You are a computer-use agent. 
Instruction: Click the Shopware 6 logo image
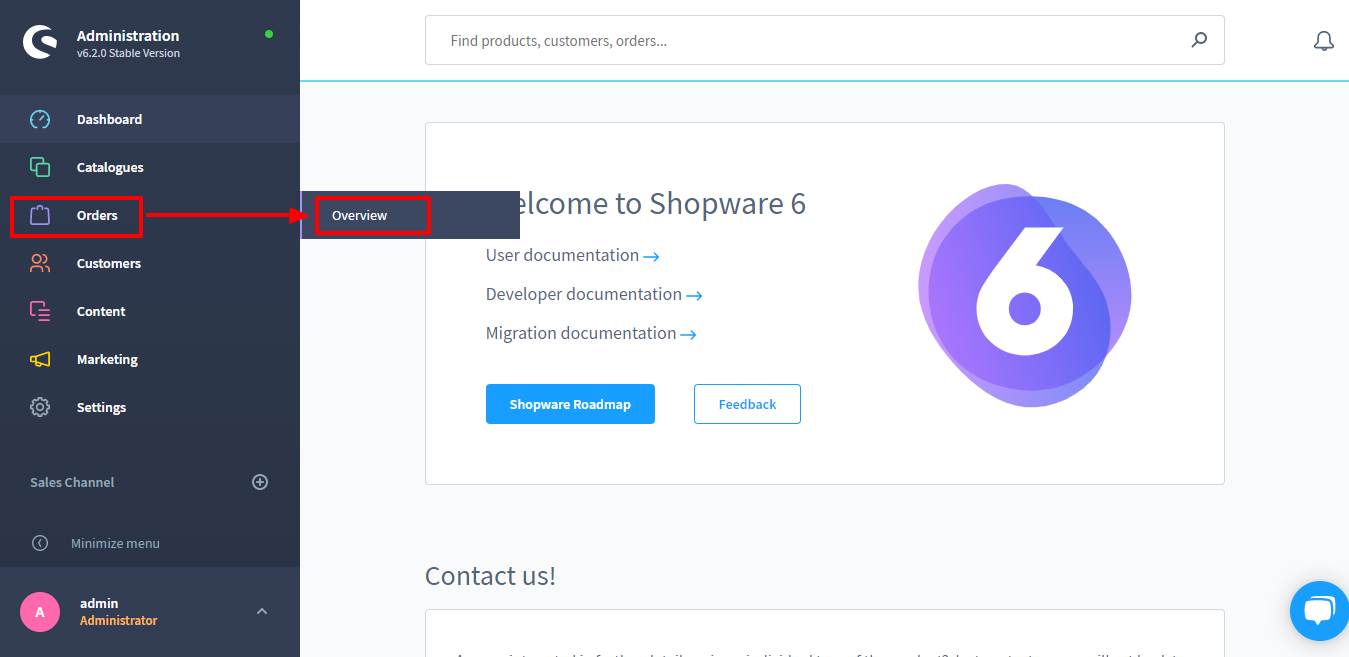(x=1025, y=296)
